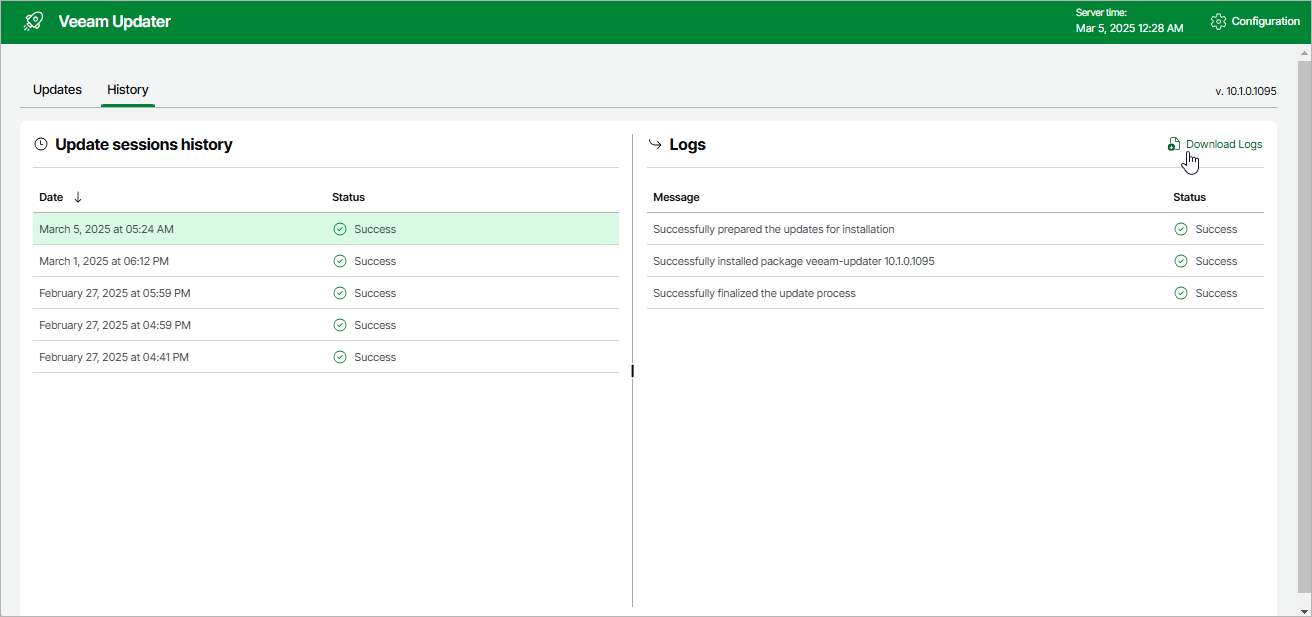
Task: Click the success checkmark for the finalized update log
Action: coord(1181,293)
